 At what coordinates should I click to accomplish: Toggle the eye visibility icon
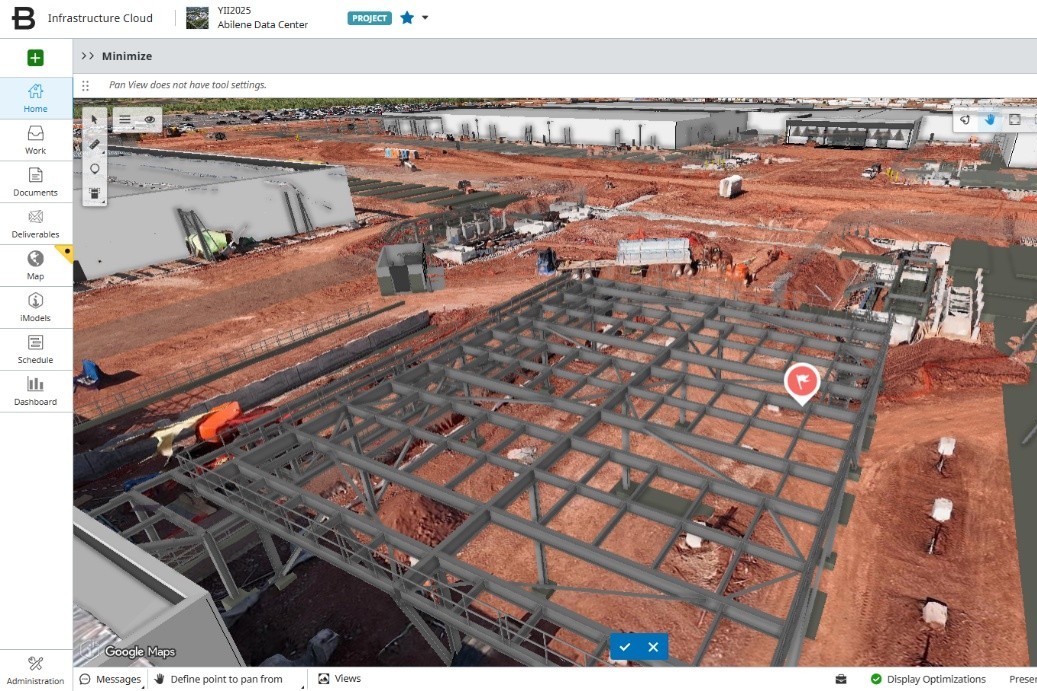(148, 119)
